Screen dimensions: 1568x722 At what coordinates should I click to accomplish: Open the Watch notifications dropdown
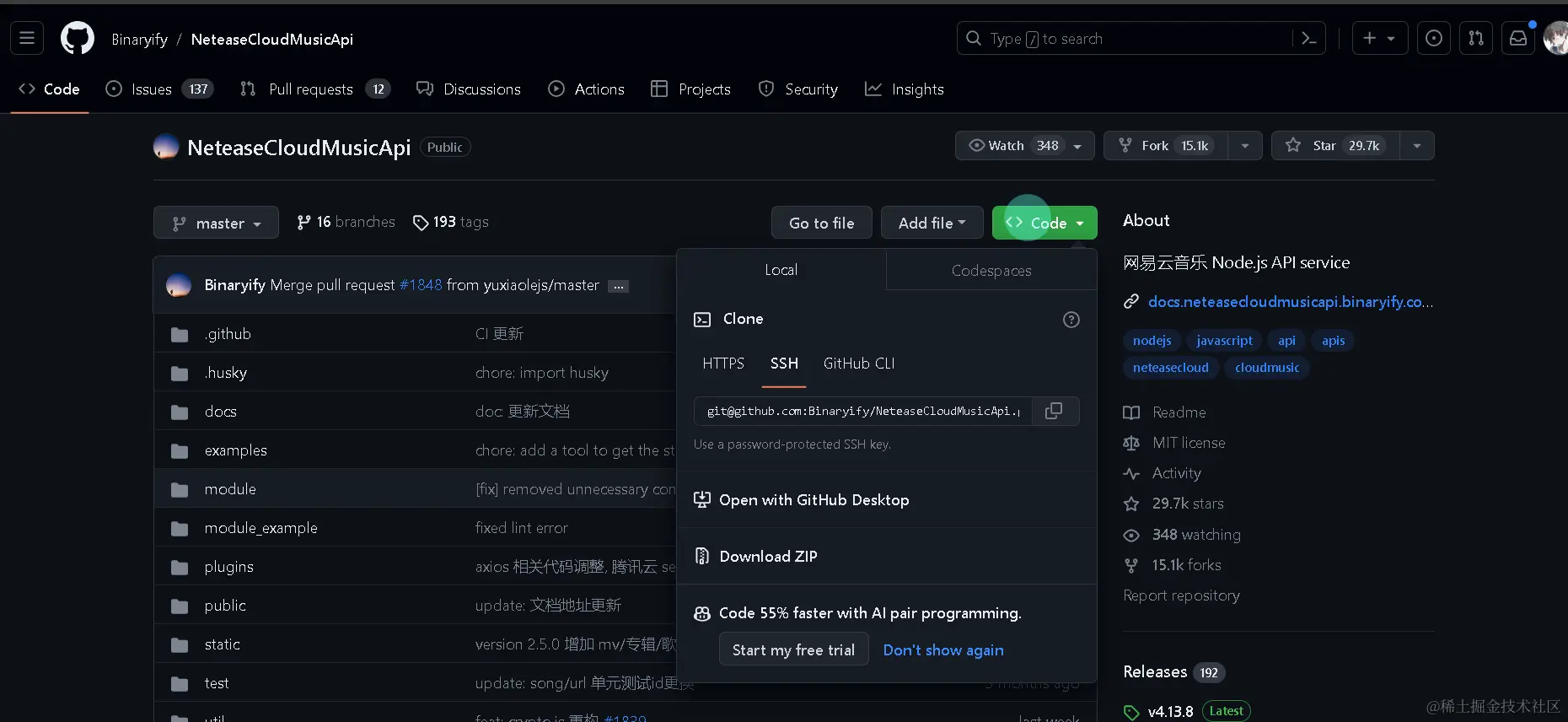pyautogui.click(x=1024, y=146)
